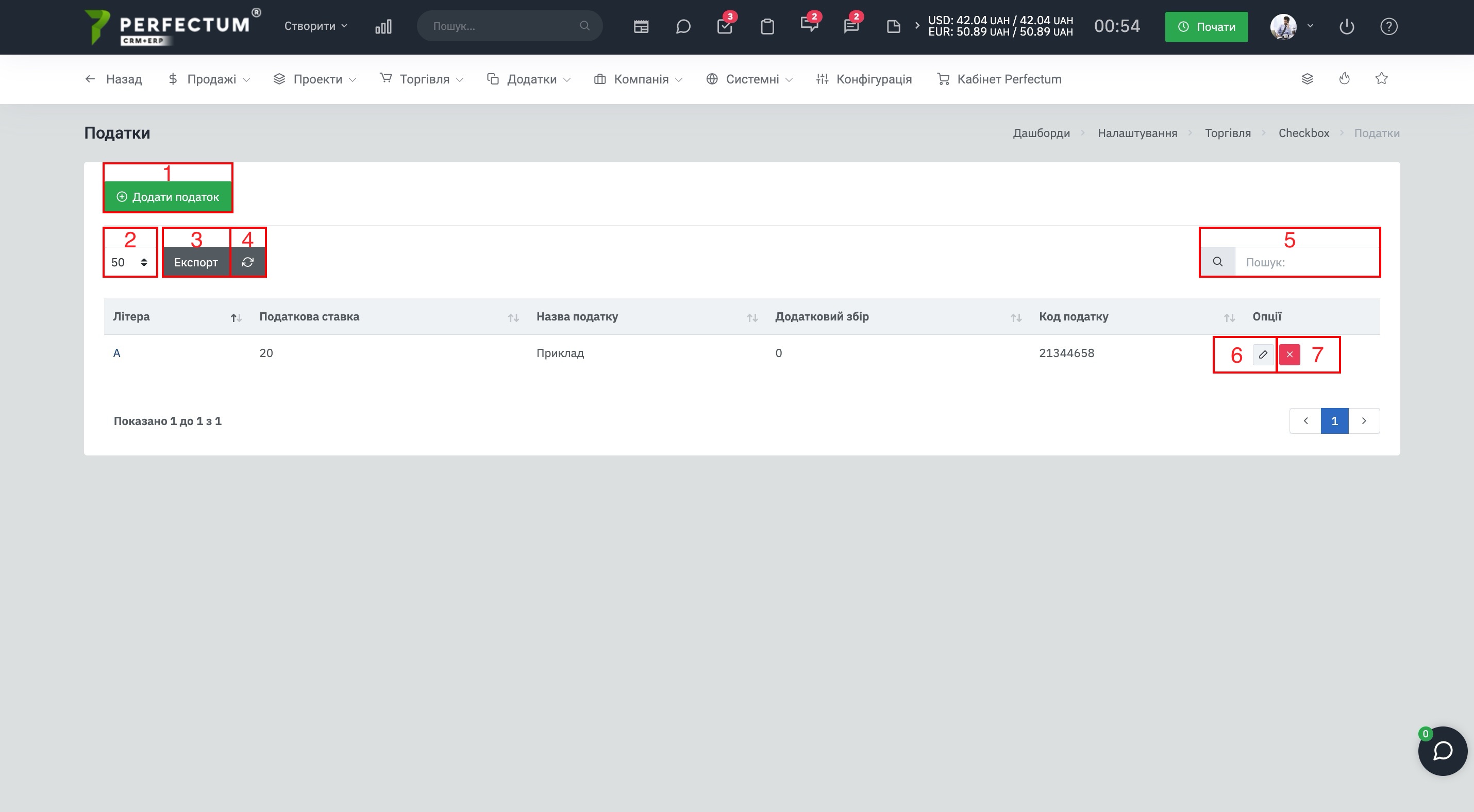This screenshot has height=812, width=1474.
Task: Open the rows per page dropdown showing 50
Action: [x=130, y=262]
